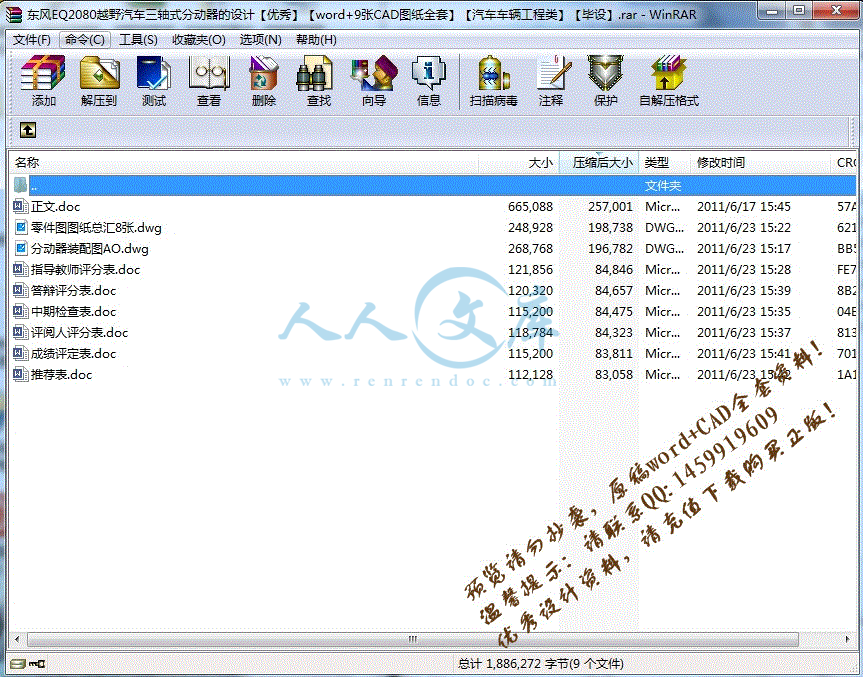
Task: Click the 文件夹 type cell
Action: [663, 185]
